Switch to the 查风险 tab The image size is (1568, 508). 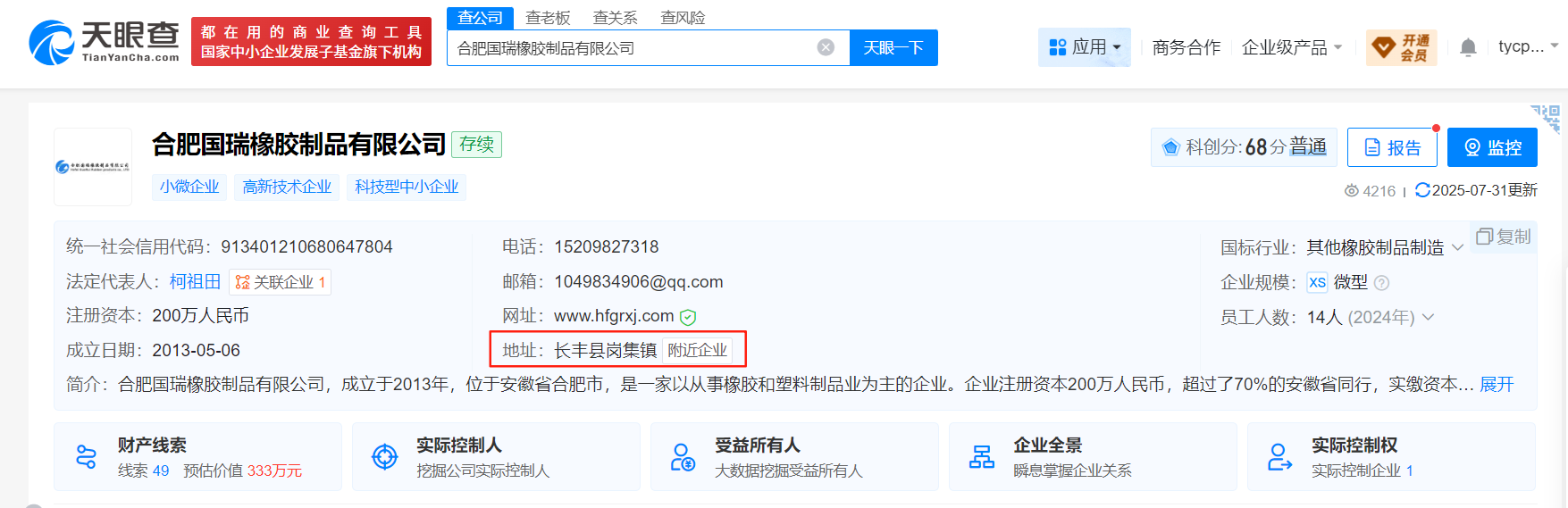click(683, 18)
